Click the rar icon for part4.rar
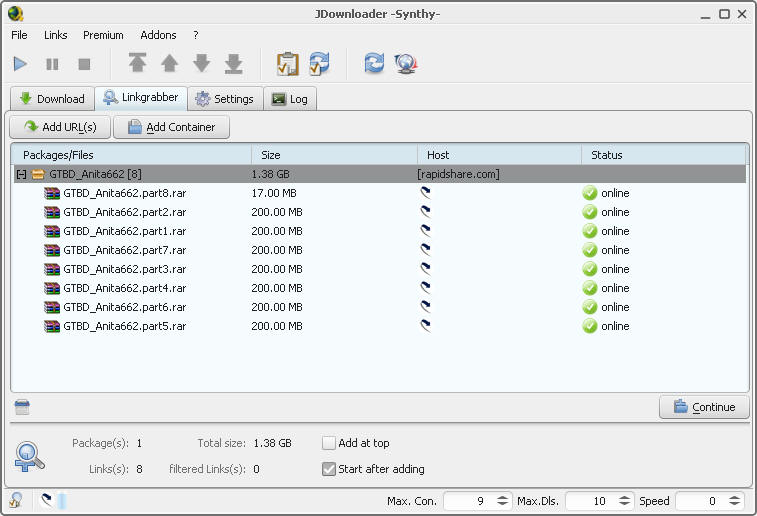 [52, 288]
